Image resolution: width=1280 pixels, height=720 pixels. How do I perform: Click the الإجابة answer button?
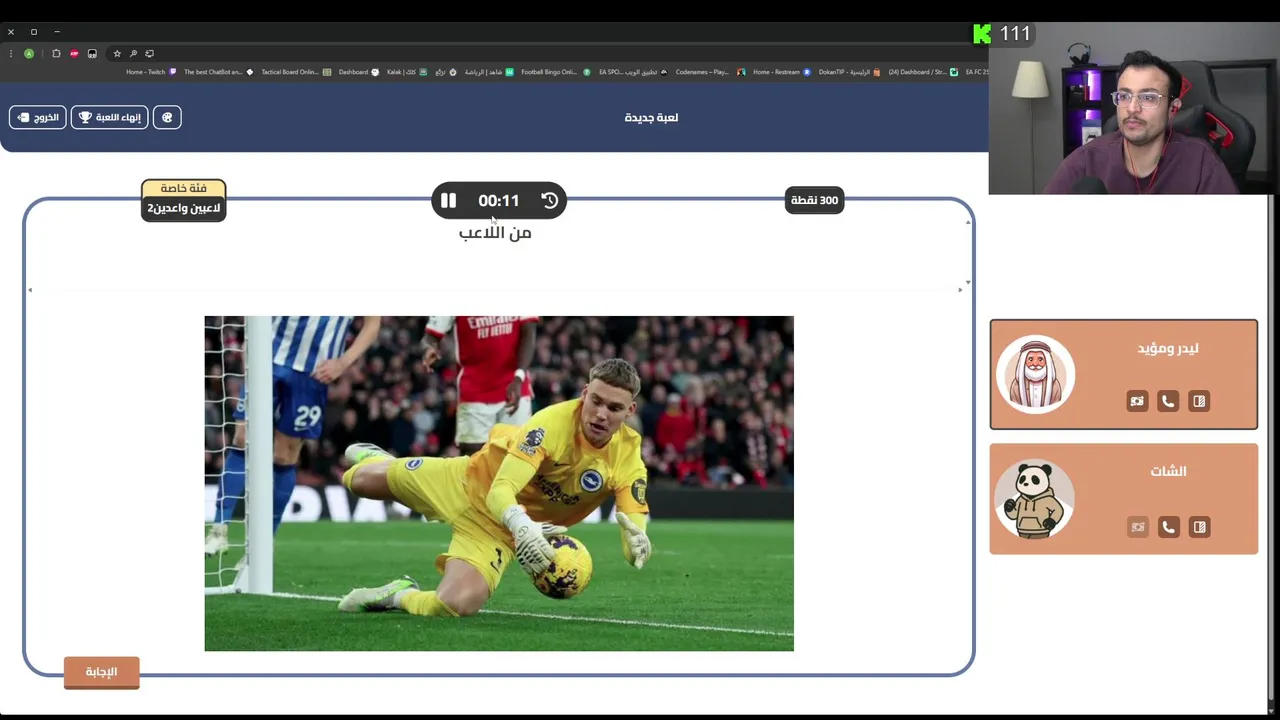[101, 672]
